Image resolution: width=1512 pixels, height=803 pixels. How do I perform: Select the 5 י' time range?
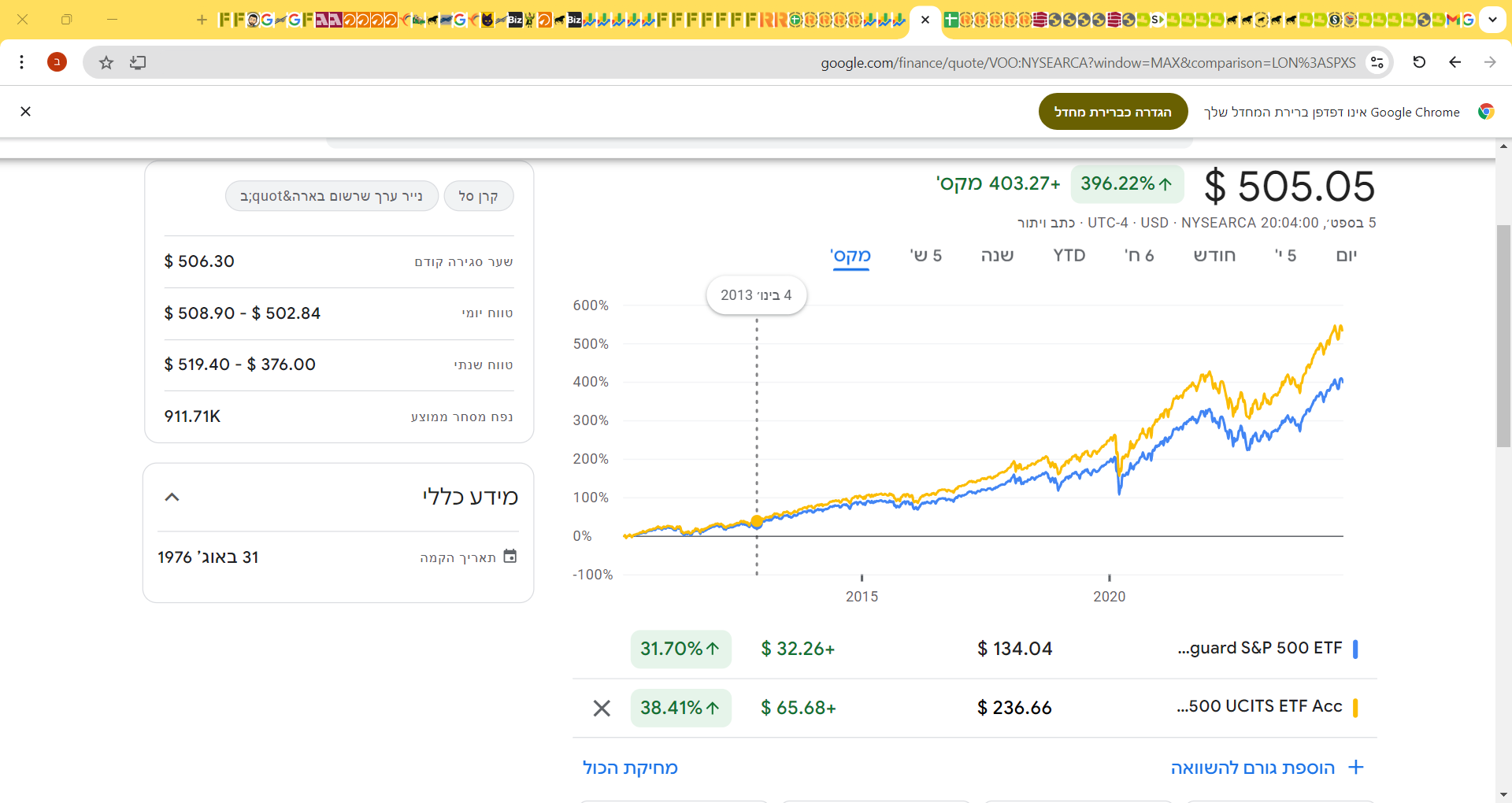1285,255
